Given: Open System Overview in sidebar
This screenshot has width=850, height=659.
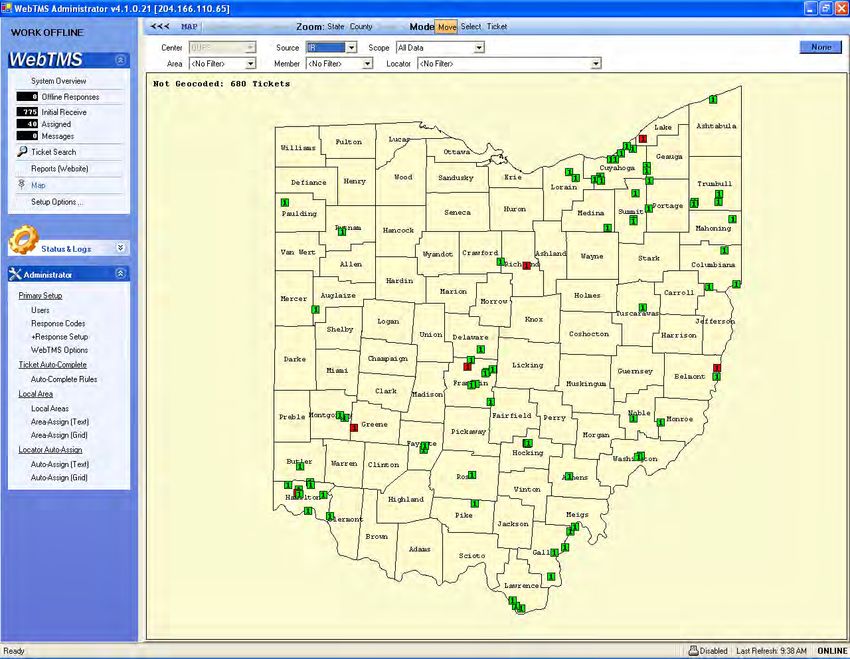Looking at the screenshot, I should click(59, 81).
